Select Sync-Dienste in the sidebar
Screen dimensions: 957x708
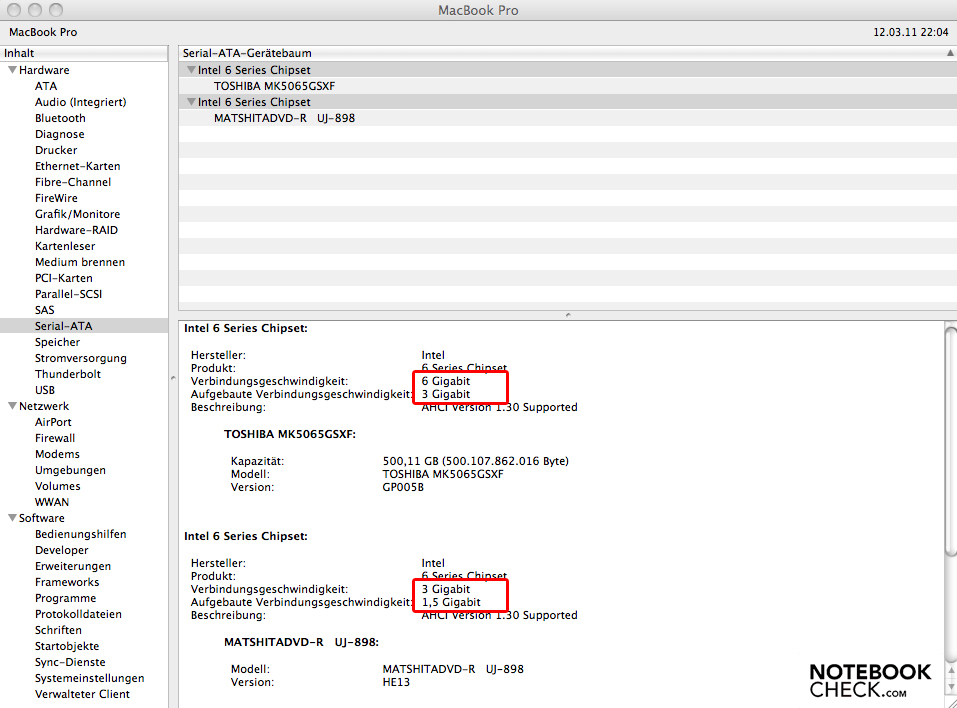coord(70,662)
